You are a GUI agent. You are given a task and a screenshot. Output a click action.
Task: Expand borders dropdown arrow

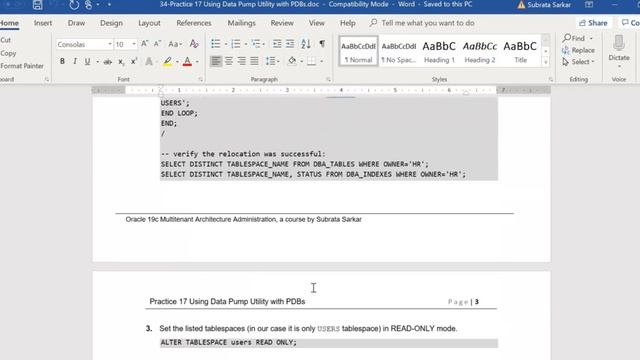322,61
